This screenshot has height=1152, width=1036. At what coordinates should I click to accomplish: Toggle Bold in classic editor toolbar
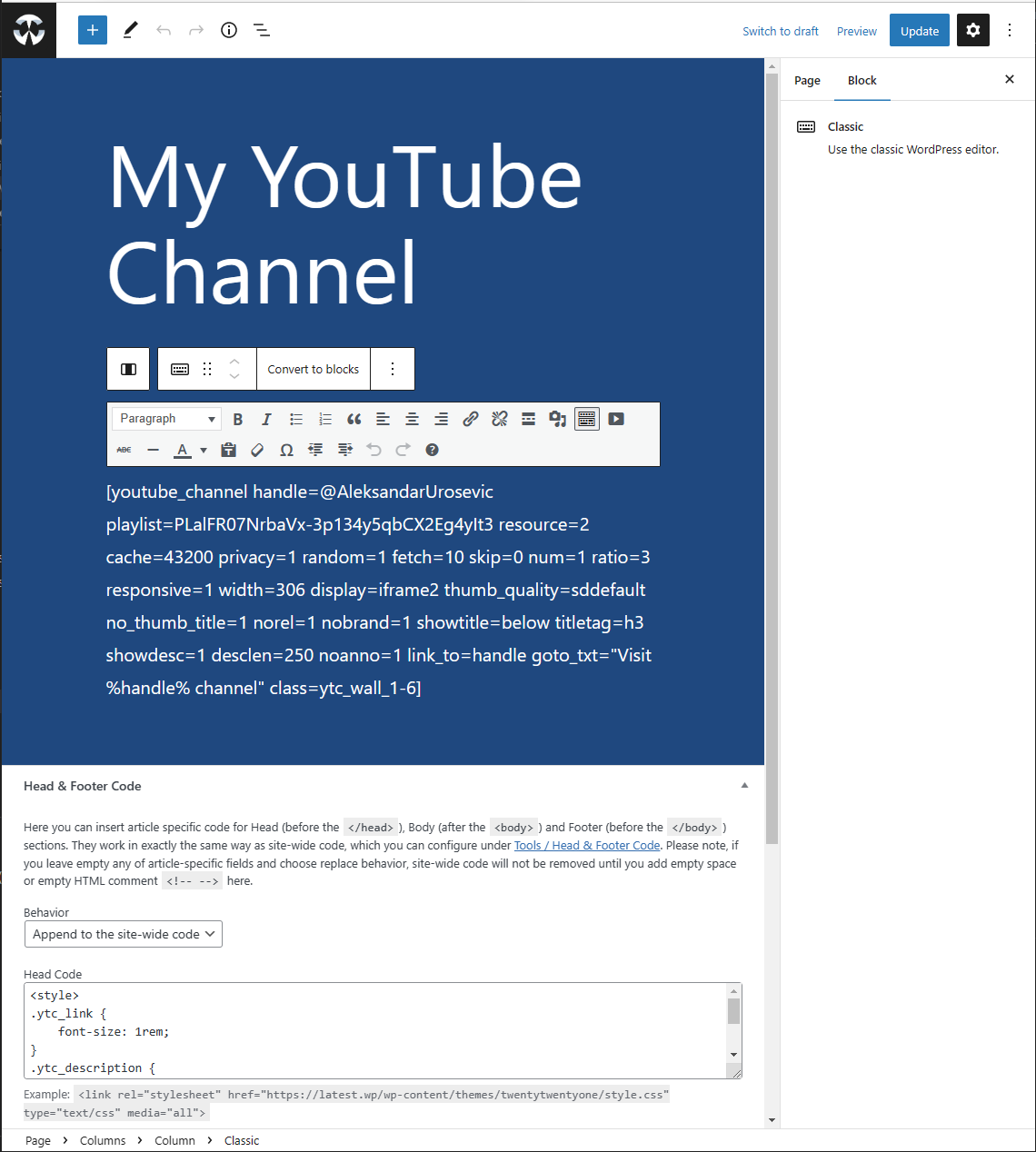pos(238,419)
